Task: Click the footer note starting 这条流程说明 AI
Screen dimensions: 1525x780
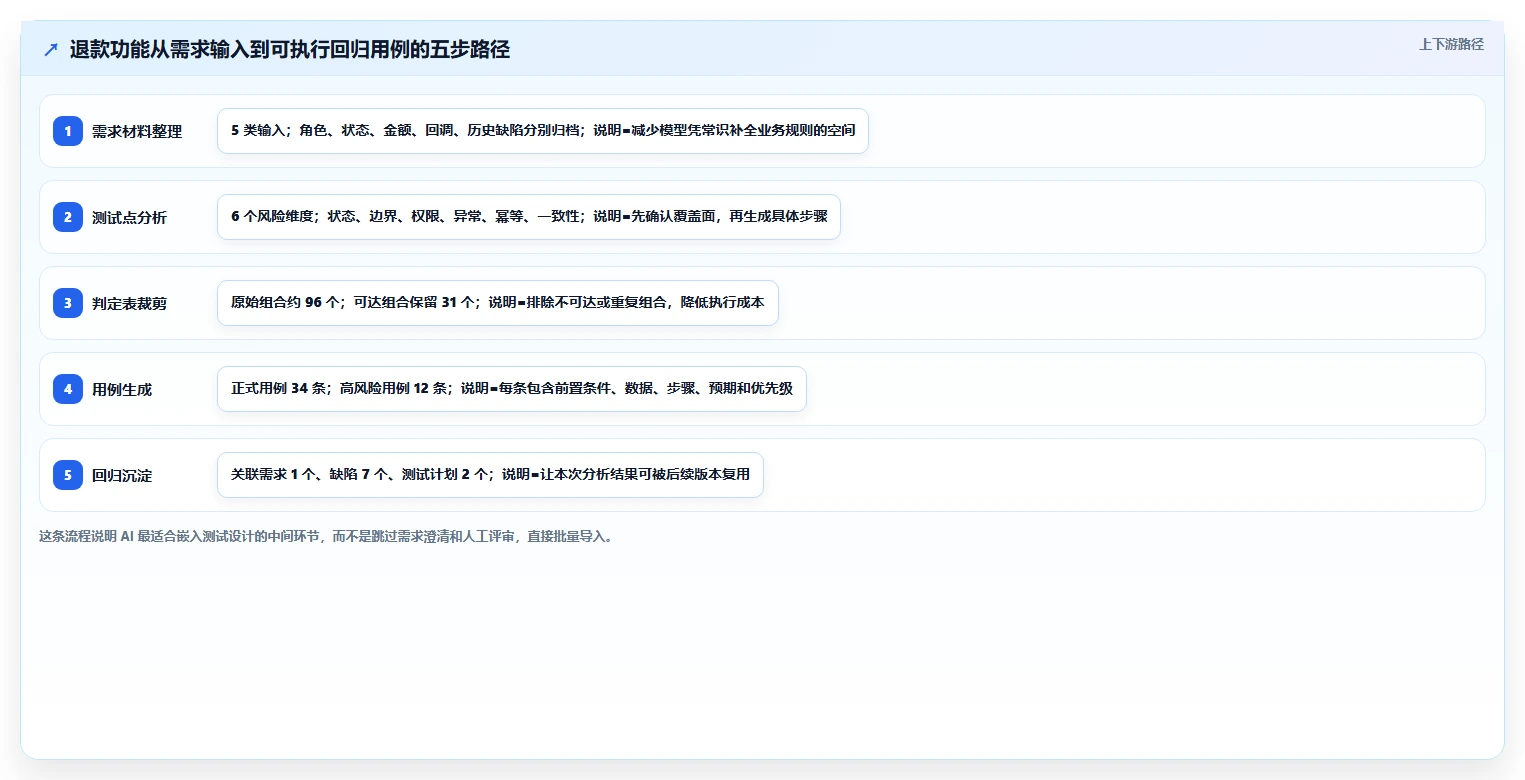Action: point(325,536)
